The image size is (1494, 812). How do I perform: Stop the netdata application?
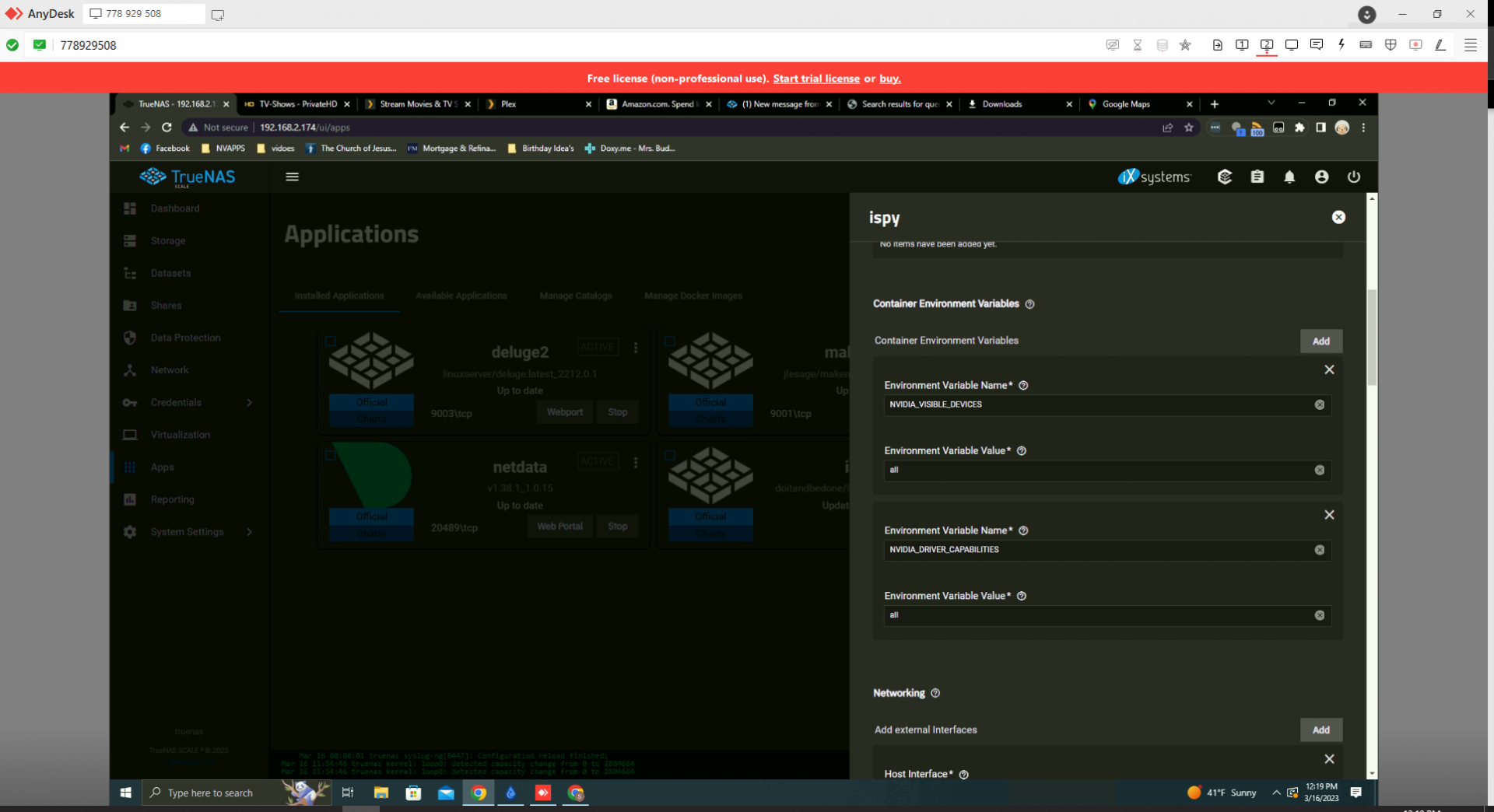click(617, 527)
